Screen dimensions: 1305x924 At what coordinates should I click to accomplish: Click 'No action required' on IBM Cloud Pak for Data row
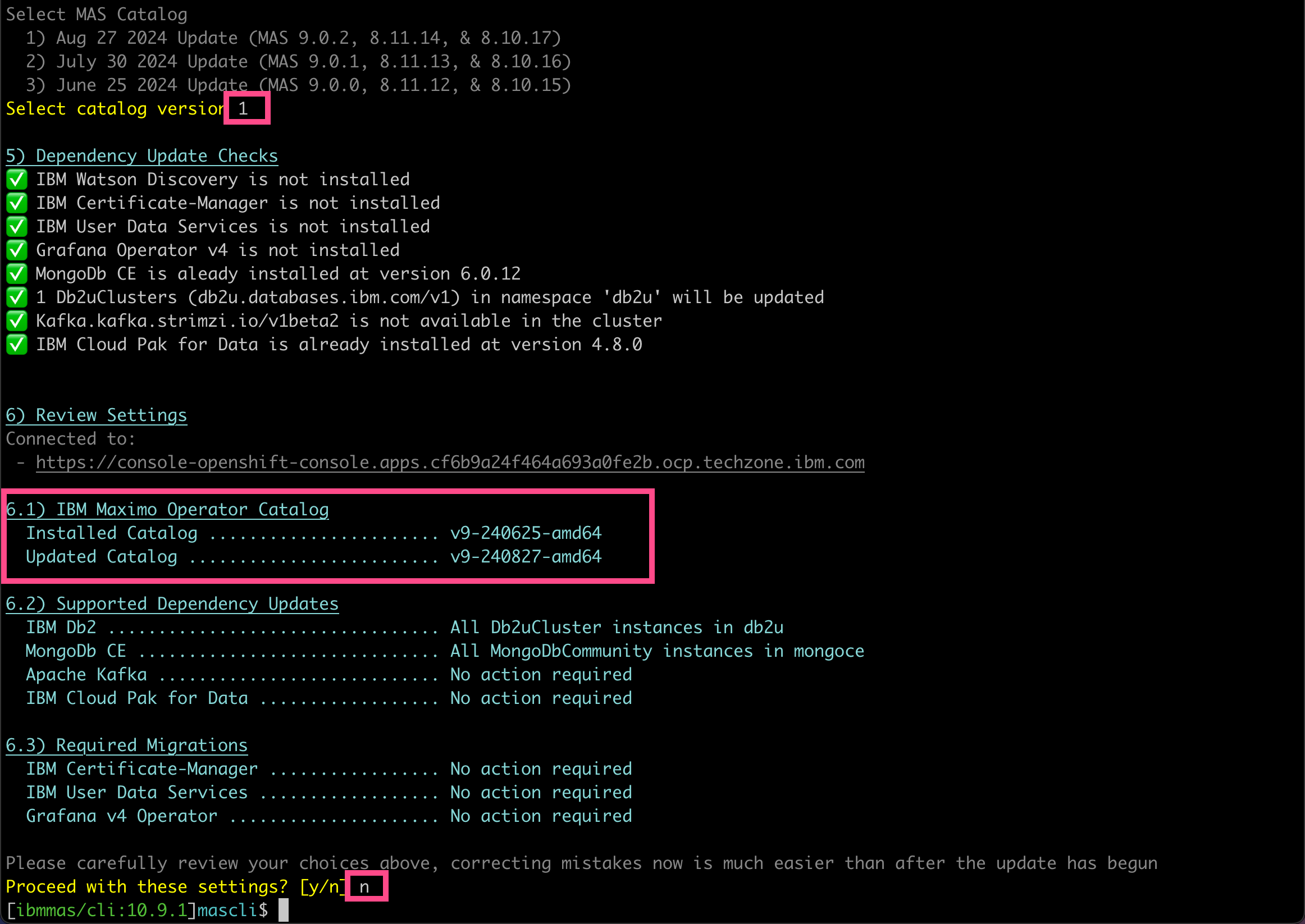[541, 699]
